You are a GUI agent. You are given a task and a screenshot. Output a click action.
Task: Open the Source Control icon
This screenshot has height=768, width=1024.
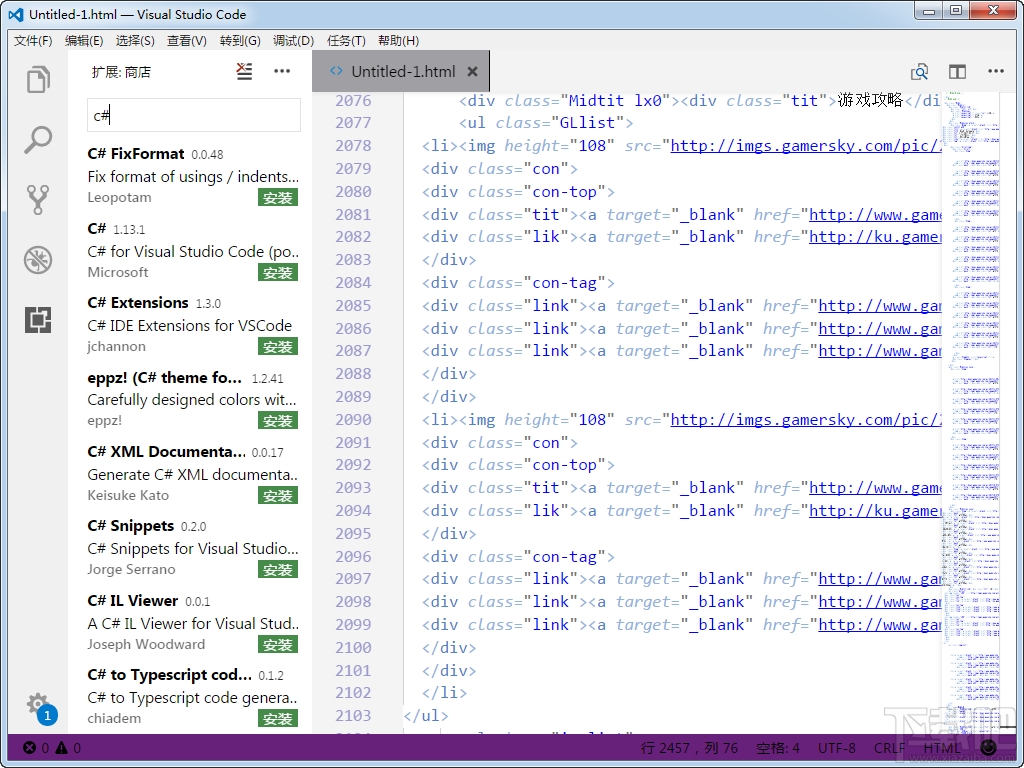[37, 200]
